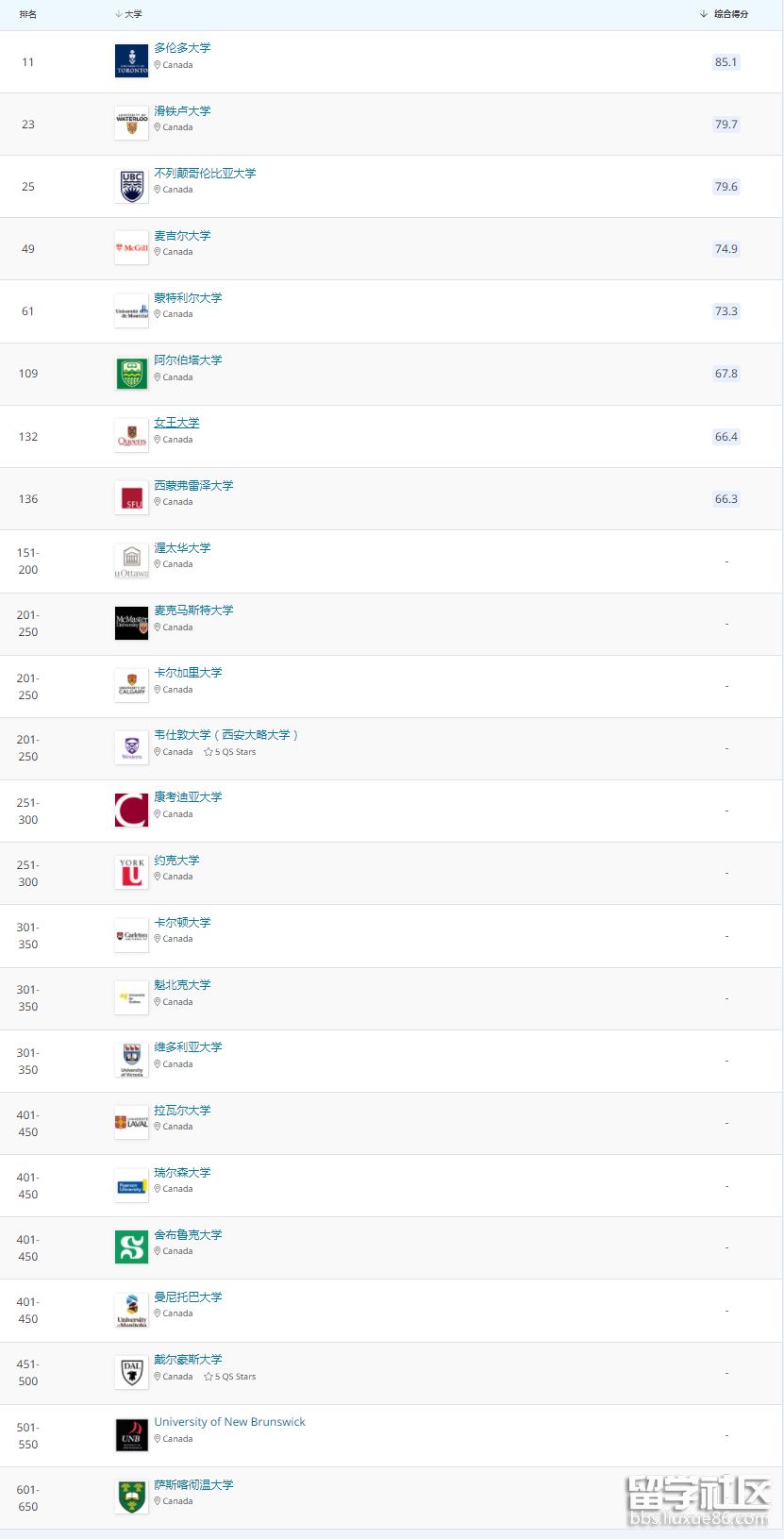Open the 蒙特利尔大学 link
This screenshot has height=1539, width=784.
(188, 298)
